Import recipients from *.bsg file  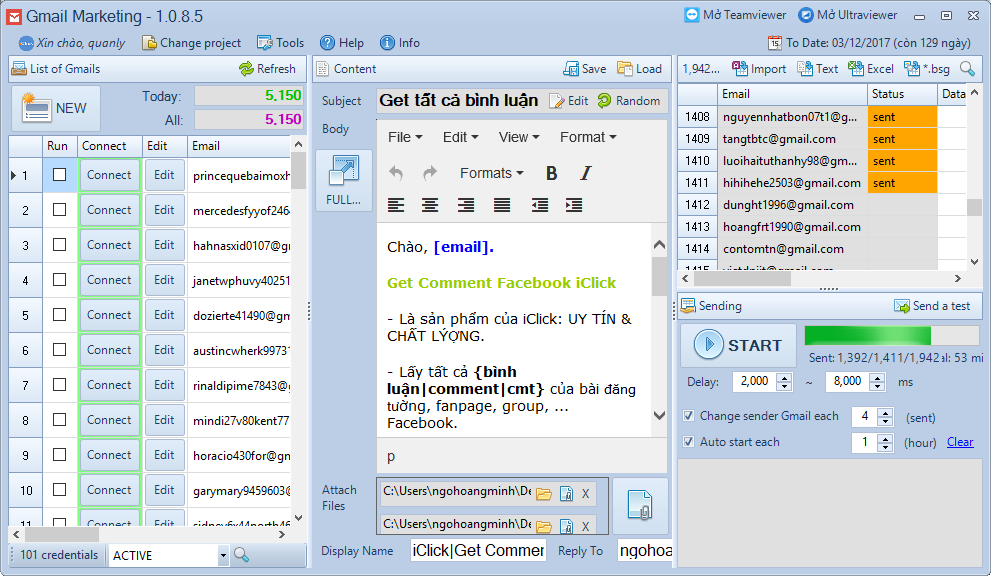pos(927,69)
